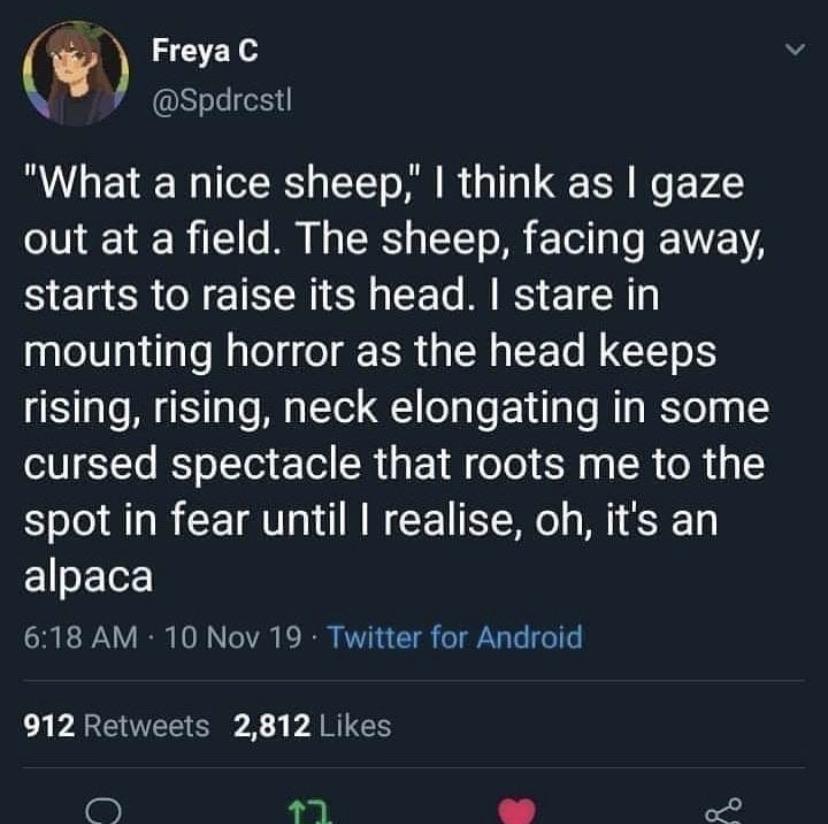Click the word alpaca in the tweet
This screenshot has height=824, width=828.
(x=87, y=578)
